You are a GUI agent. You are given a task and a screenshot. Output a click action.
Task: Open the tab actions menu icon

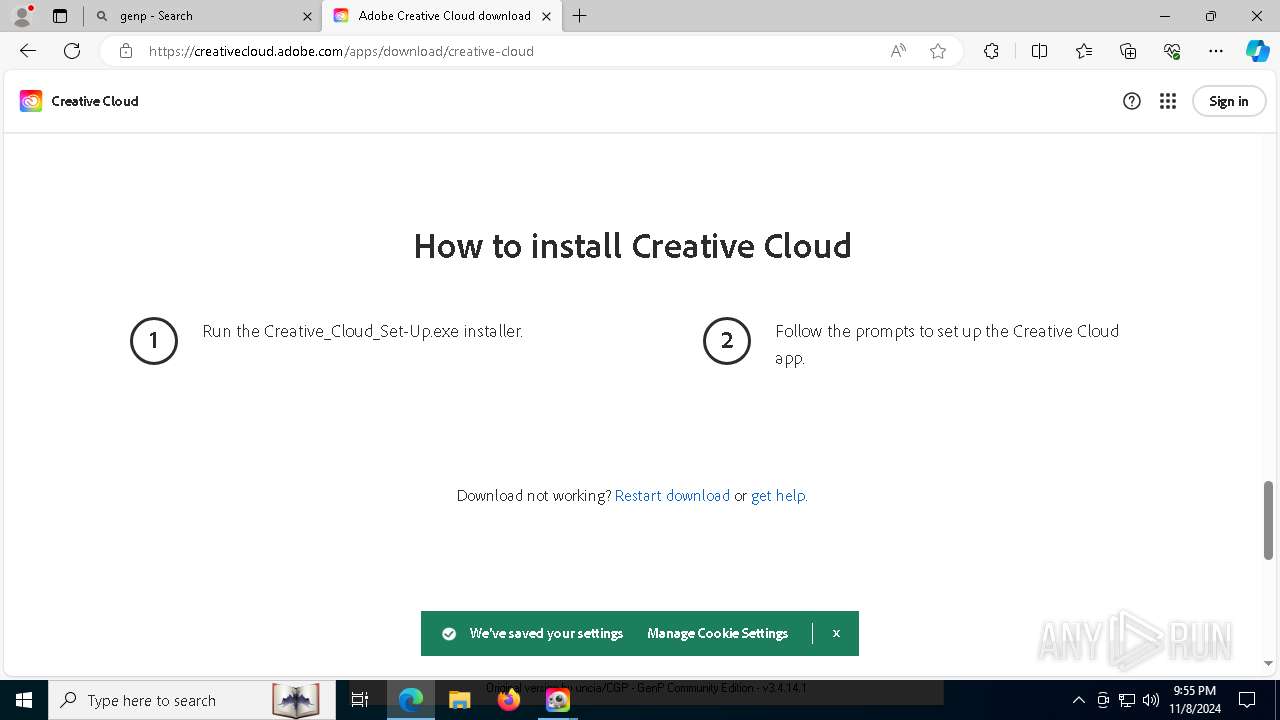(x=60, y=16)
